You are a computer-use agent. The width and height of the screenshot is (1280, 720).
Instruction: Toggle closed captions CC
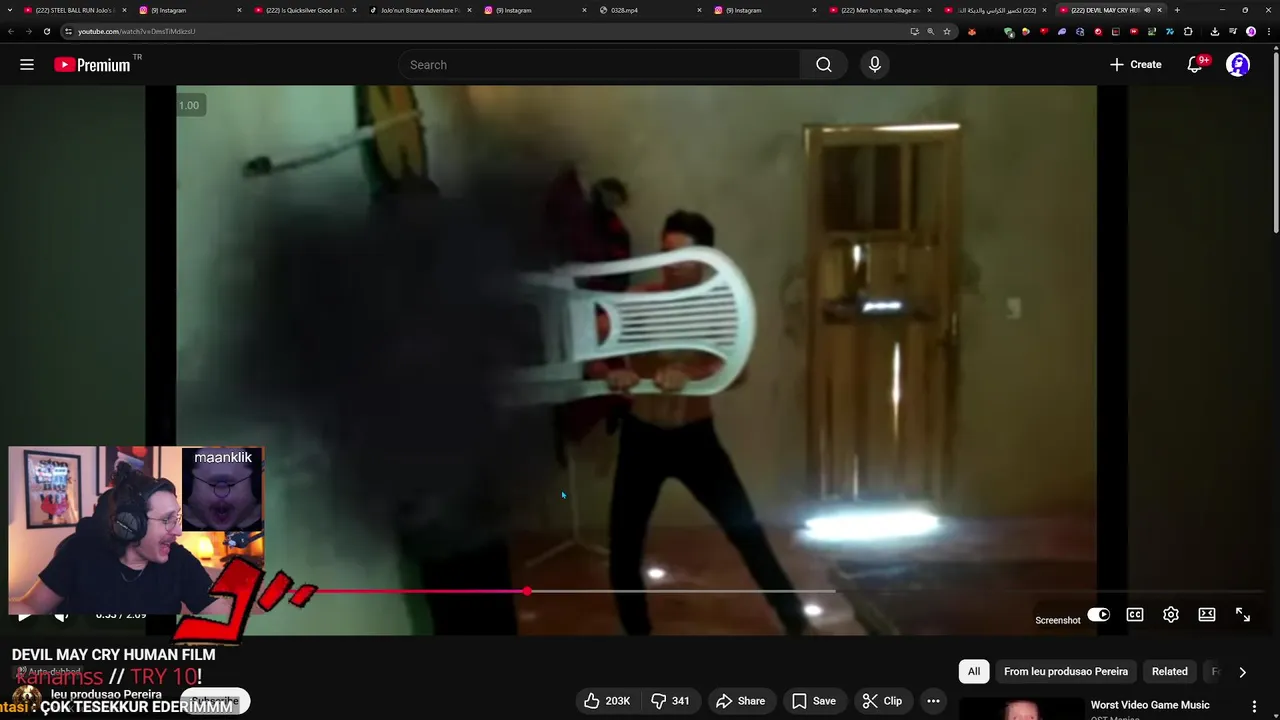(x=1135, y=615)
